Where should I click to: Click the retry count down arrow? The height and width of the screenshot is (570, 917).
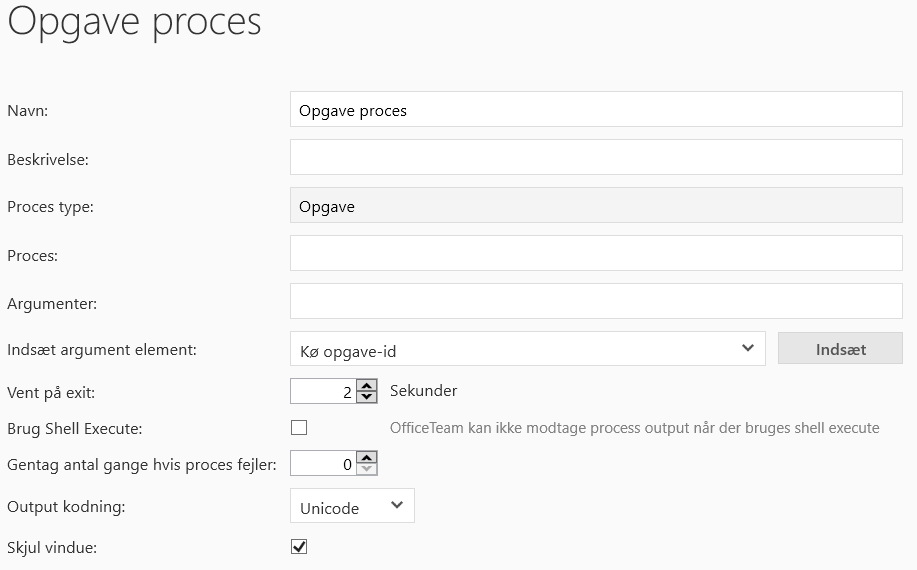click(367, 469)
